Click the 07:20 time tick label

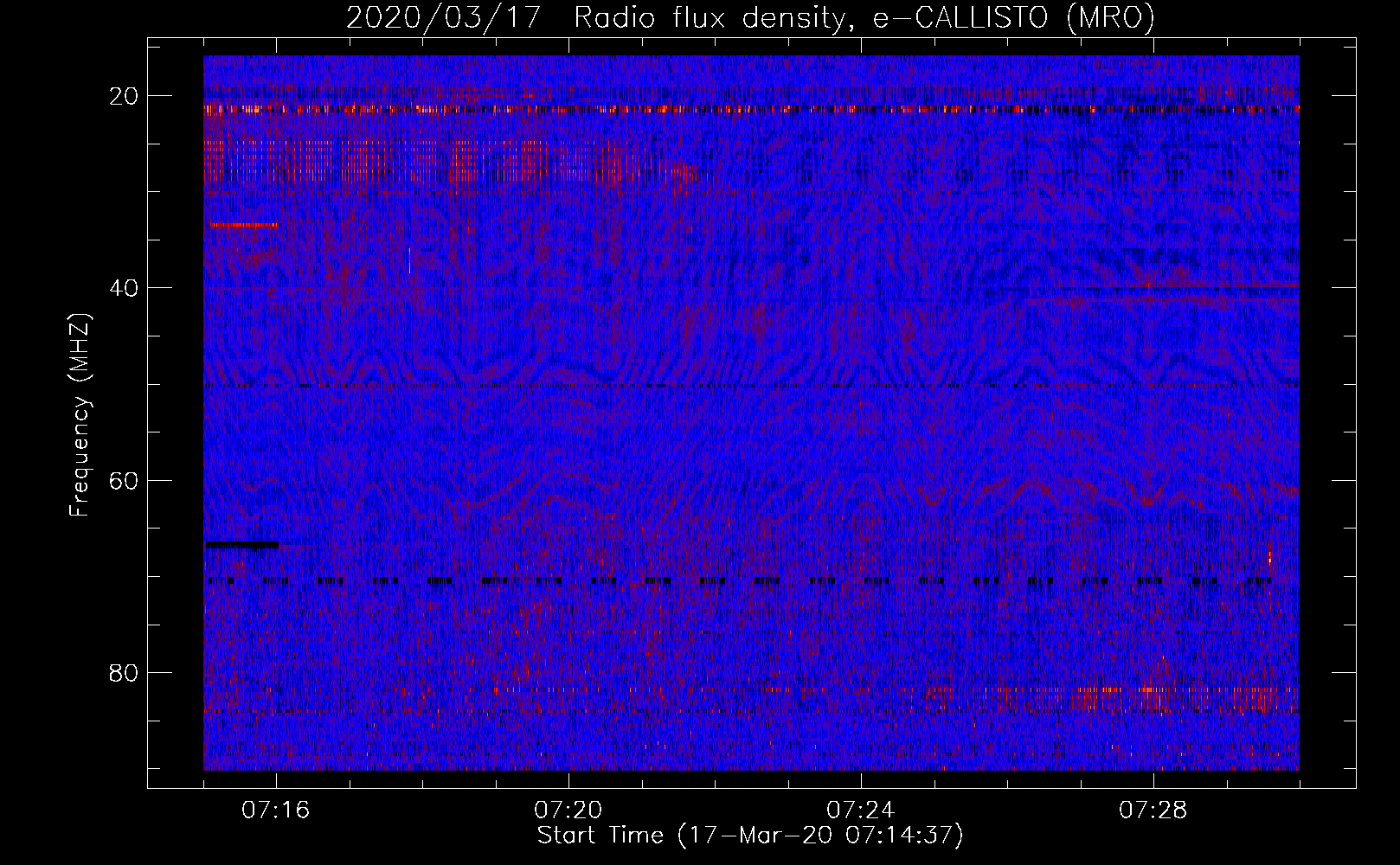568,811
